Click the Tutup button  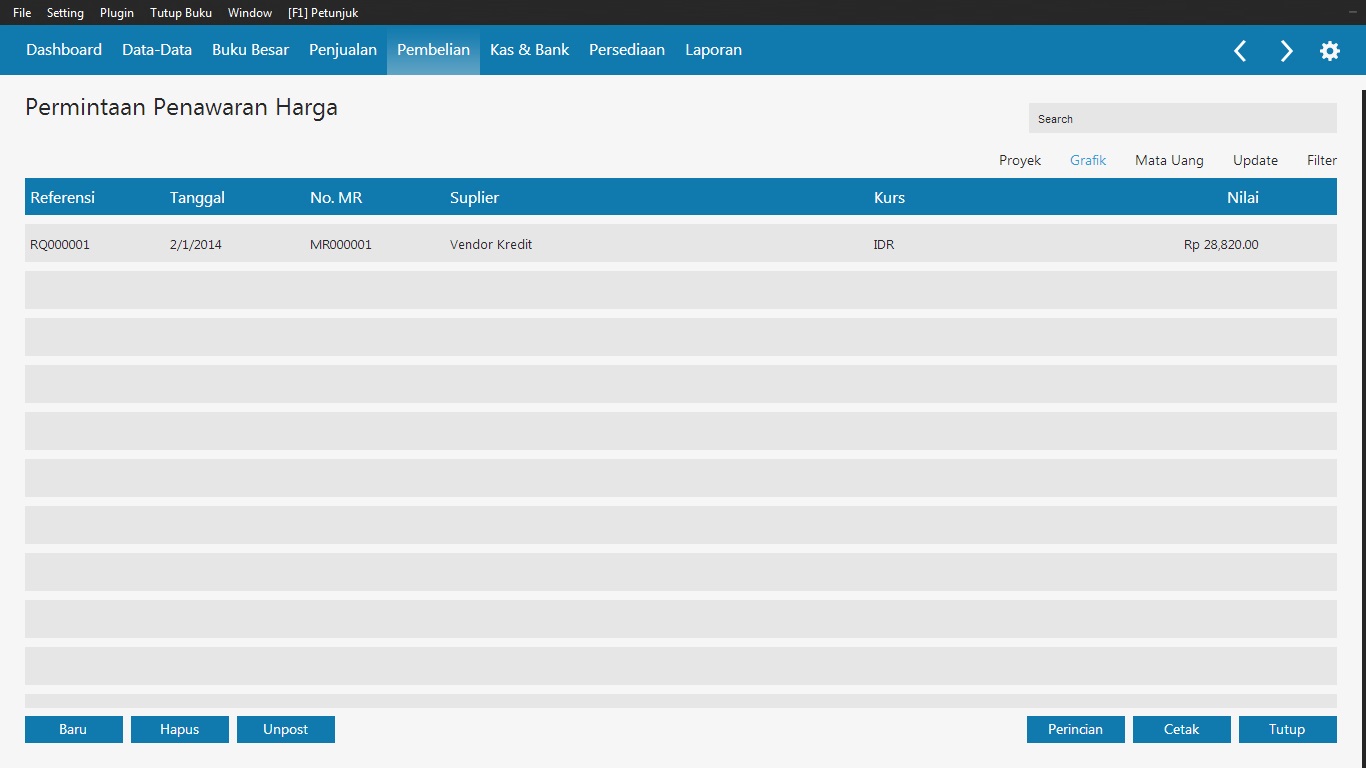pos(1288,729)
